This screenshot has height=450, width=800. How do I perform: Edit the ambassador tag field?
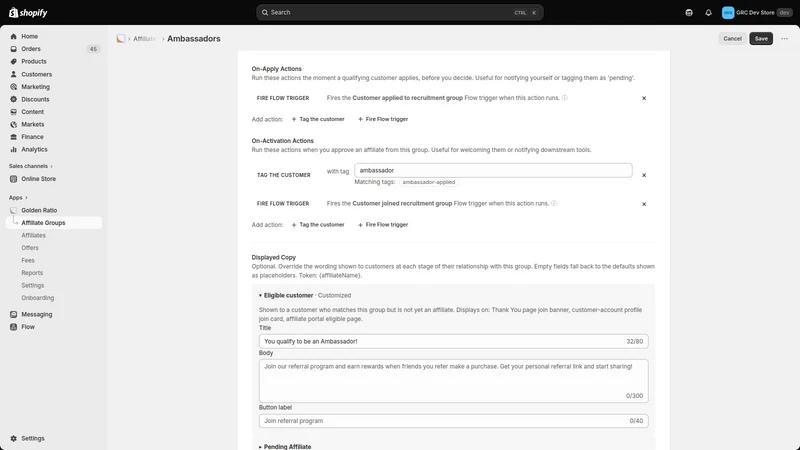click(x=493, y=170)
